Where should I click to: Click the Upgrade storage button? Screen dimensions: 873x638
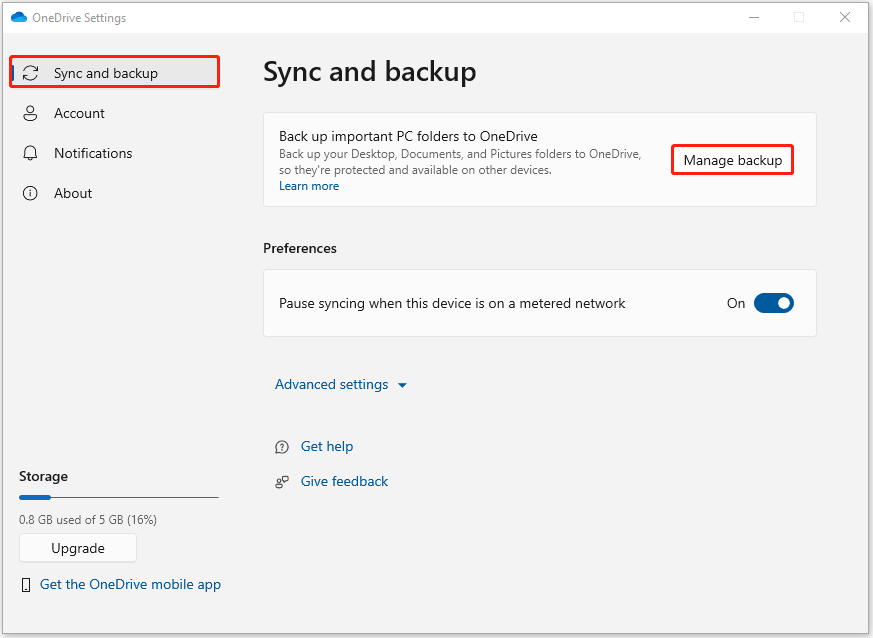click(x=78, y=548)
